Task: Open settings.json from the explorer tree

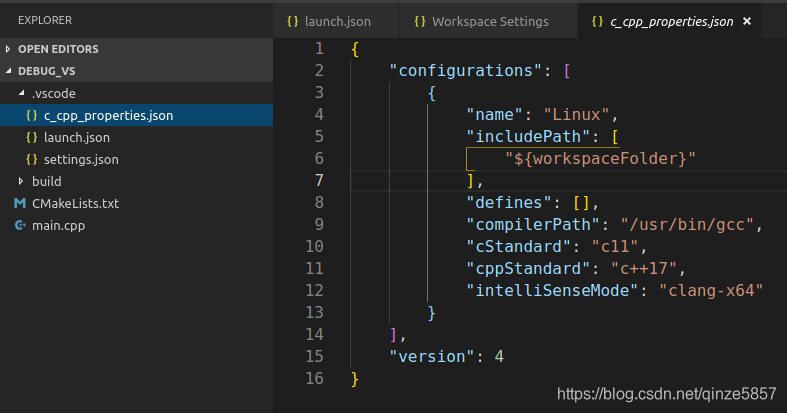Action: pos(137,160)
